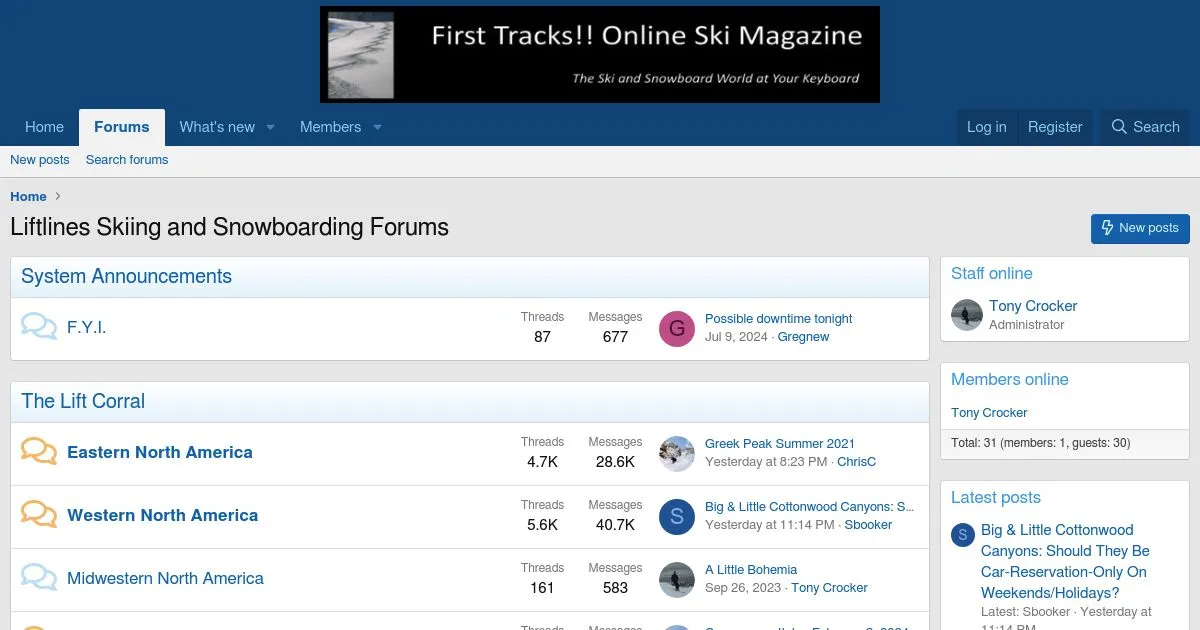The height and width of the screenshot is (630, 1200).
Task: Go to the Home tab
Action: pos(44,127)
